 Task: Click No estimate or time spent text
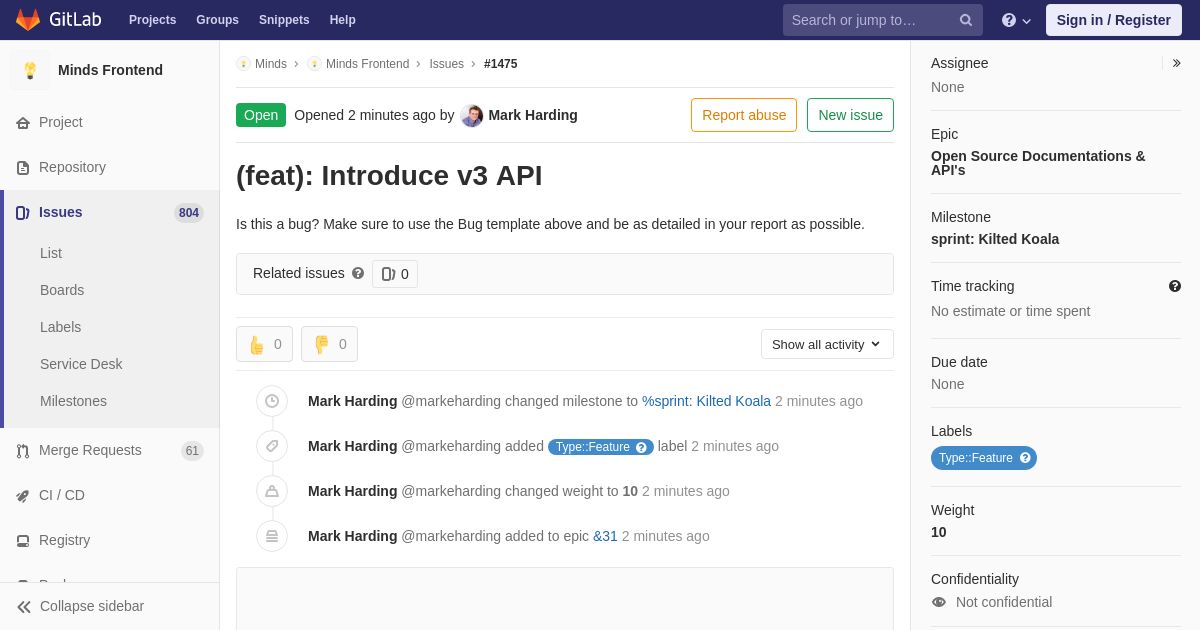[1010, 311]
